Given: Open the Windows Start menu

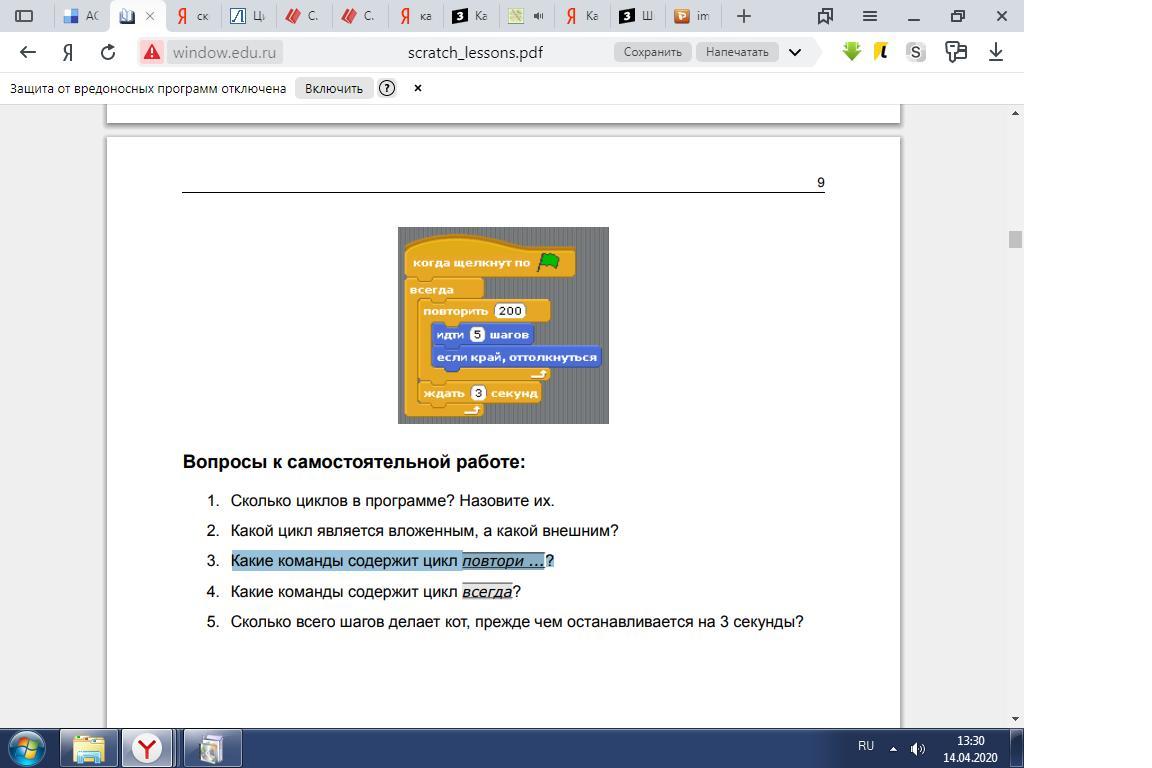Looking at the screenshot, I should tap(26, 749).
